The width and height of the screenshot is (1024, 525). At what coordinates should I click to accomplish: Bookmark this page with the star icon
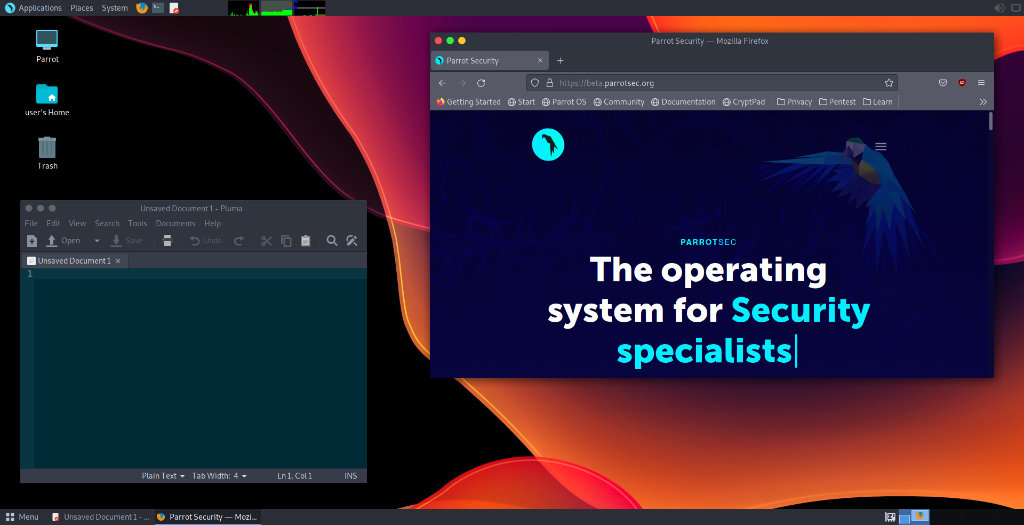[x=888, y=83]
